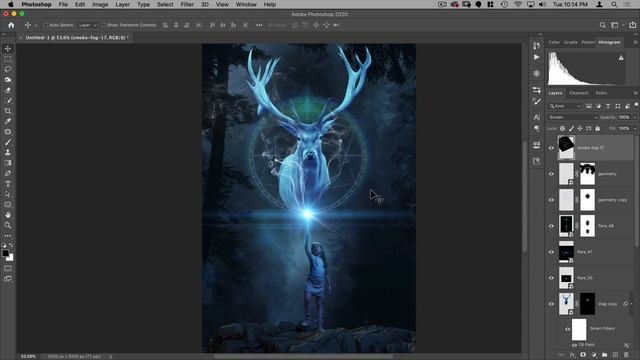Open the Histogram panel flyout menu
The image size is (640, 360).
[635, 42]
